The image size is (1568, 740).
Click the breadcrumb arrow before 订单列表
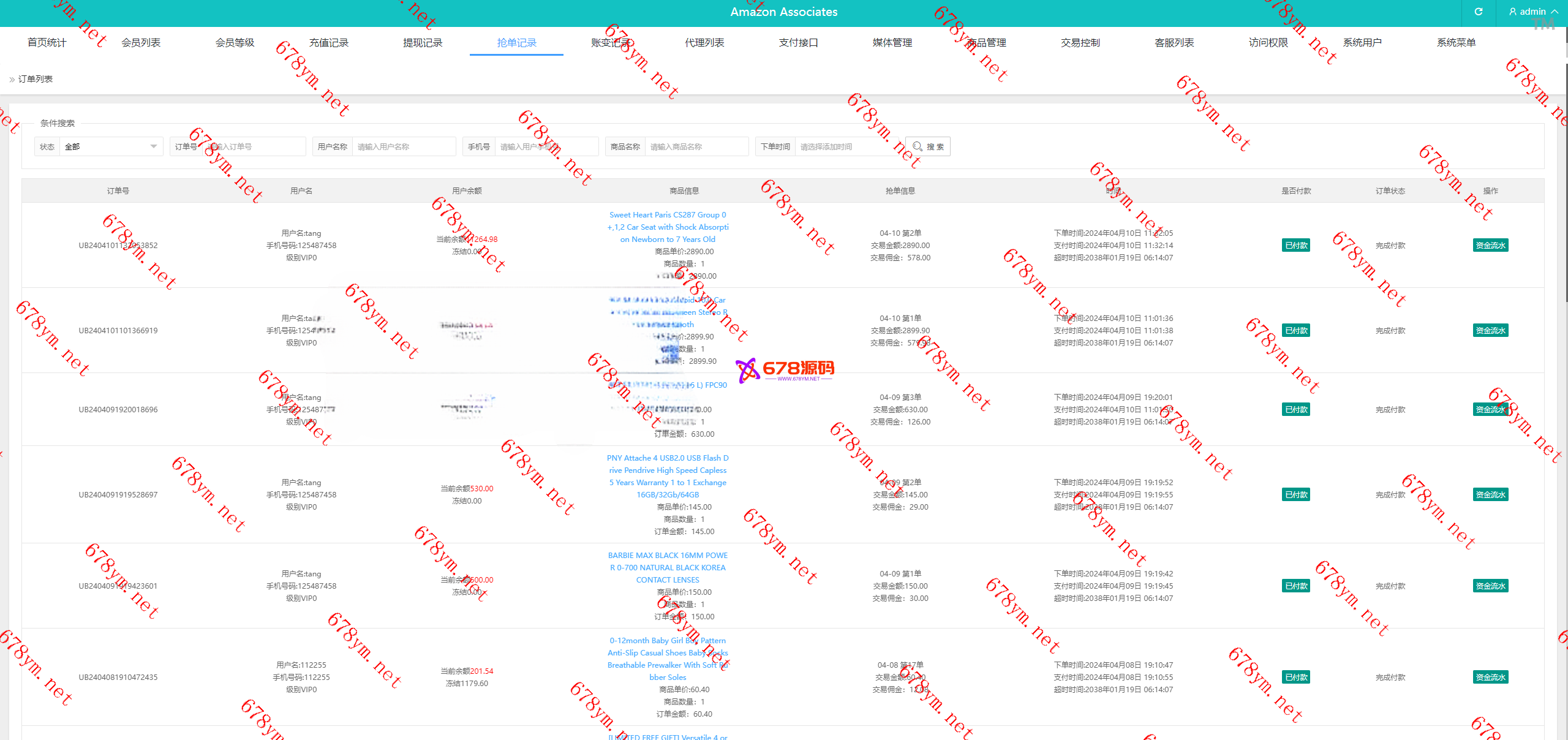(12, 80)
